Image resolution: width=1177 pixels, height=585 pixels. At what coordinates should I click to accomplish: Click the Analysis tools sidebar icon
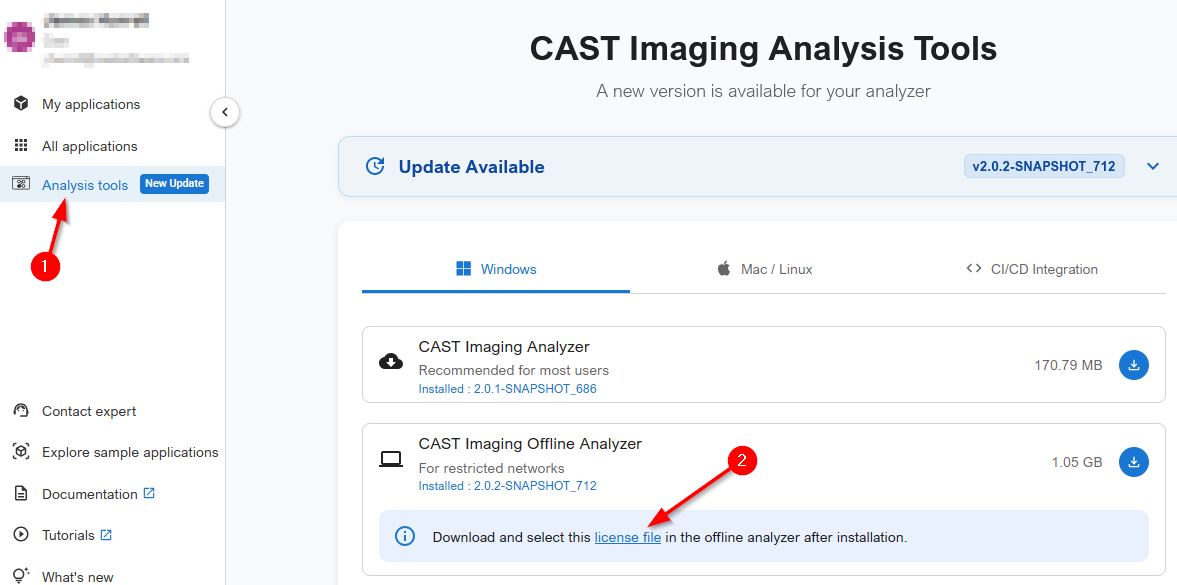pos(20,184)
